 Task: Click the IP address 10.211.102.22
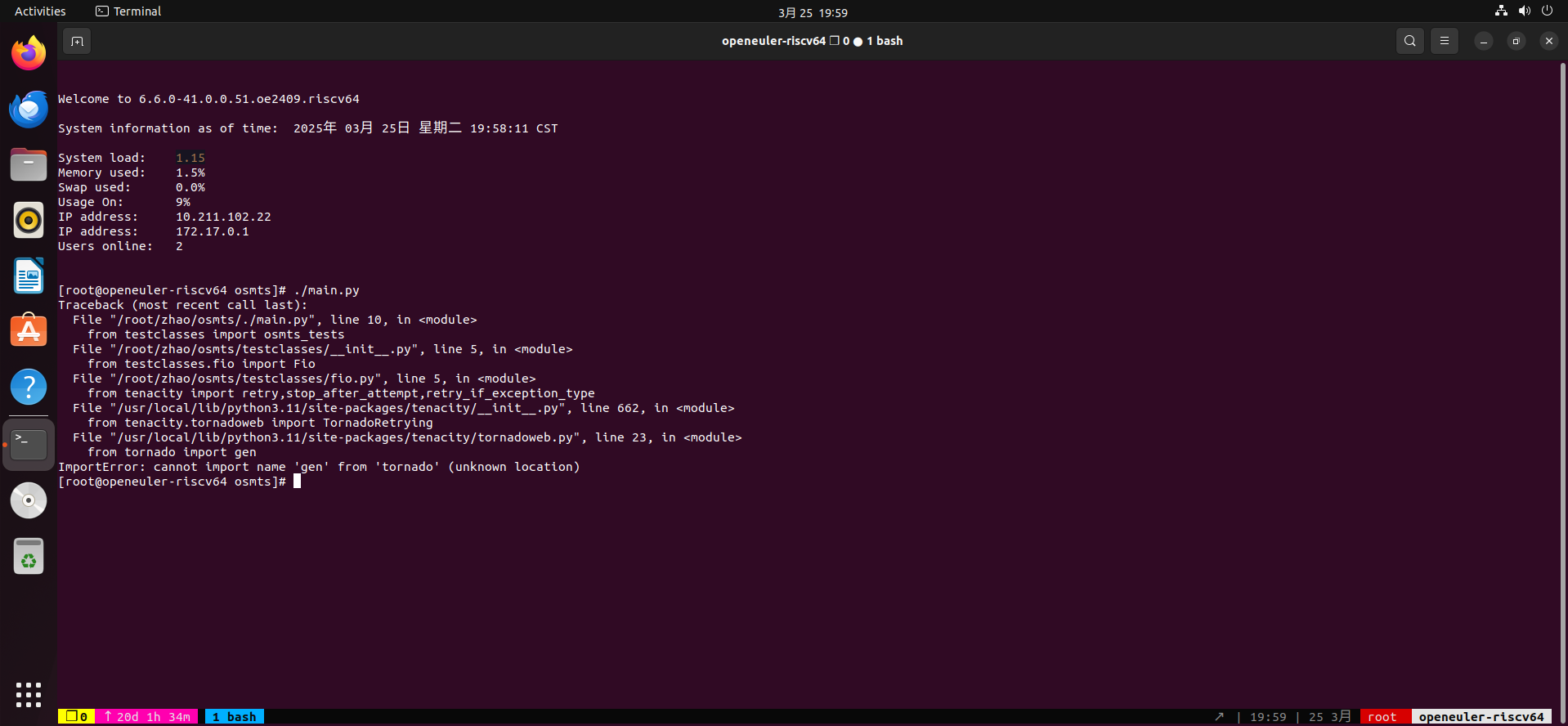click(223, 217)
